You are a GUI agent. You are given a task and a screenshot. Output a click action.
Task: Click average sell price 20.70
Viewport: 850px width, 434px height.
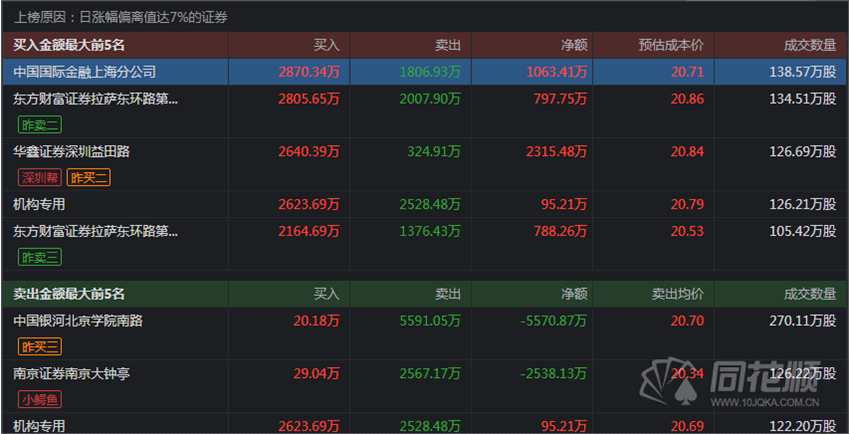pyautogui.click(x=687, y=321)
